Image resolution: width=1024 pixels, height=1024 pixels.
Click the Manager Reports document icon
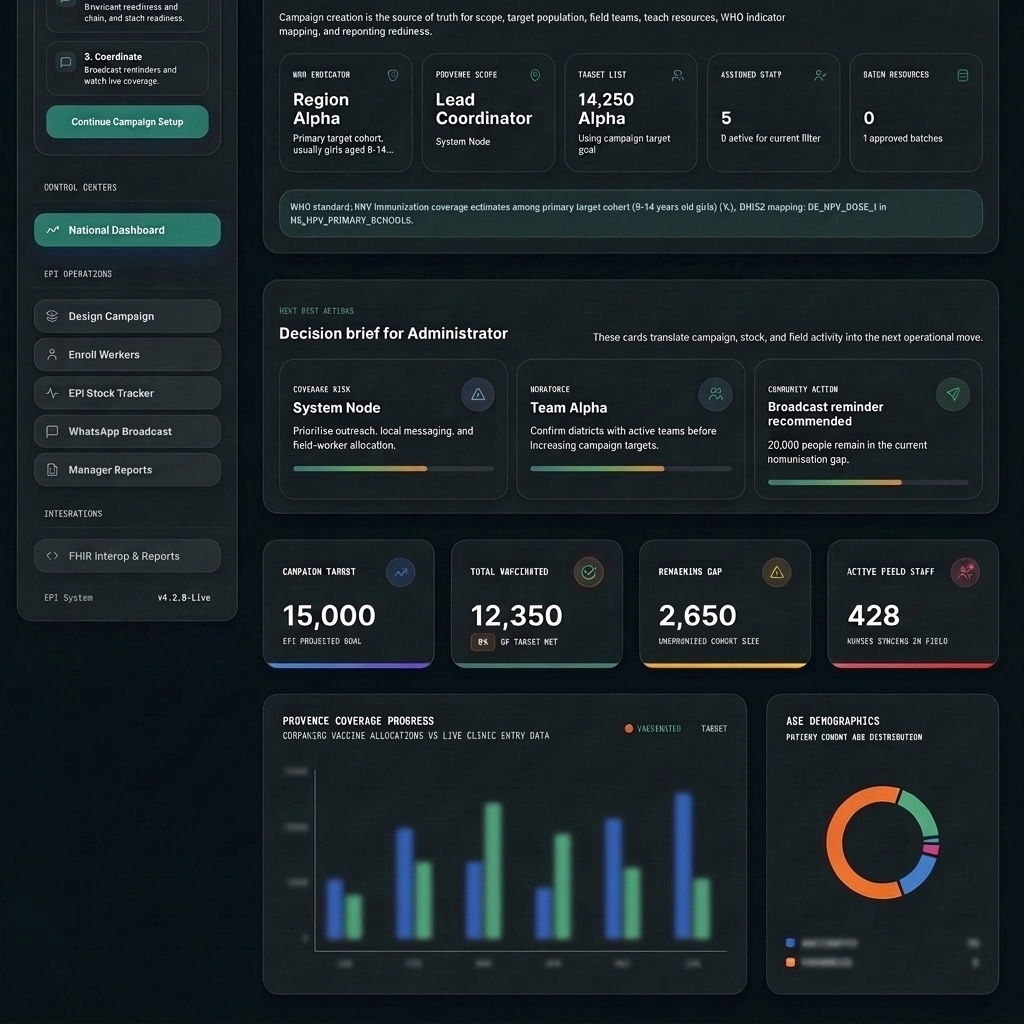click(52, 470)
